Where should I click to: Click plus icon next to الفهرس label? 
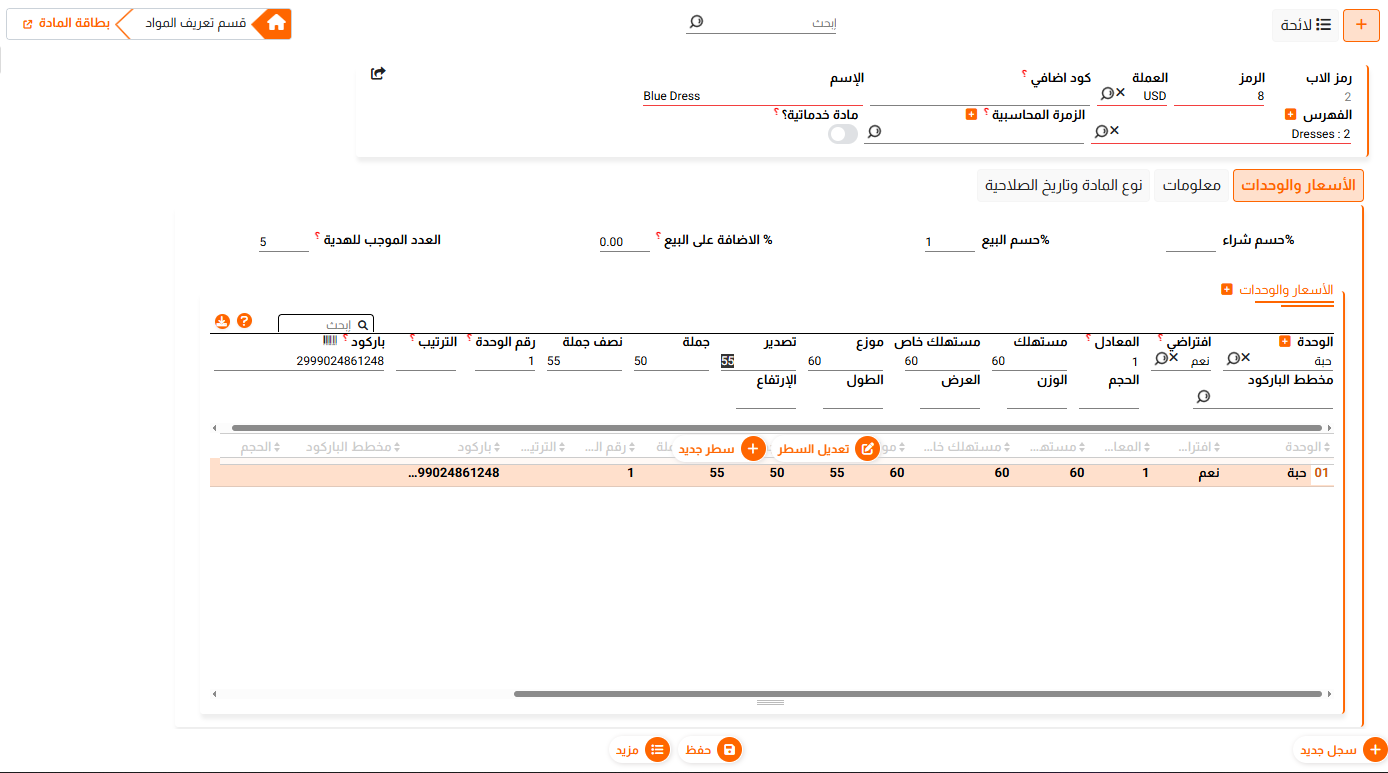[1290, 115]
